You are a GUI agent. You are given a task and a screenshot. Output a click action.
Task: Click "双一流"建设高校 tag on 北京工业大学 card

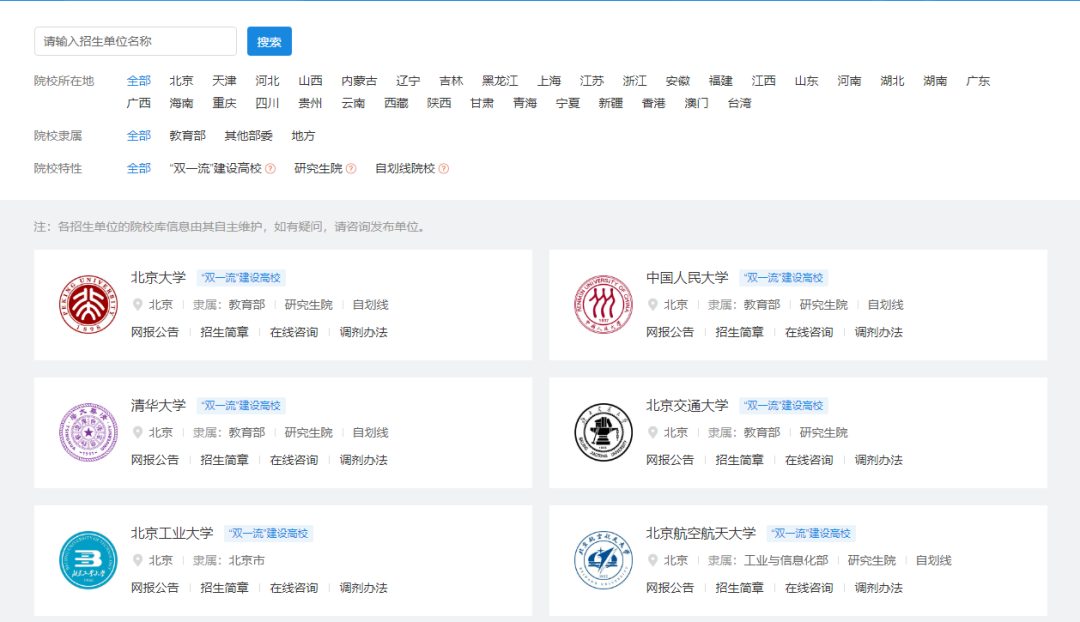click(269, 533)
